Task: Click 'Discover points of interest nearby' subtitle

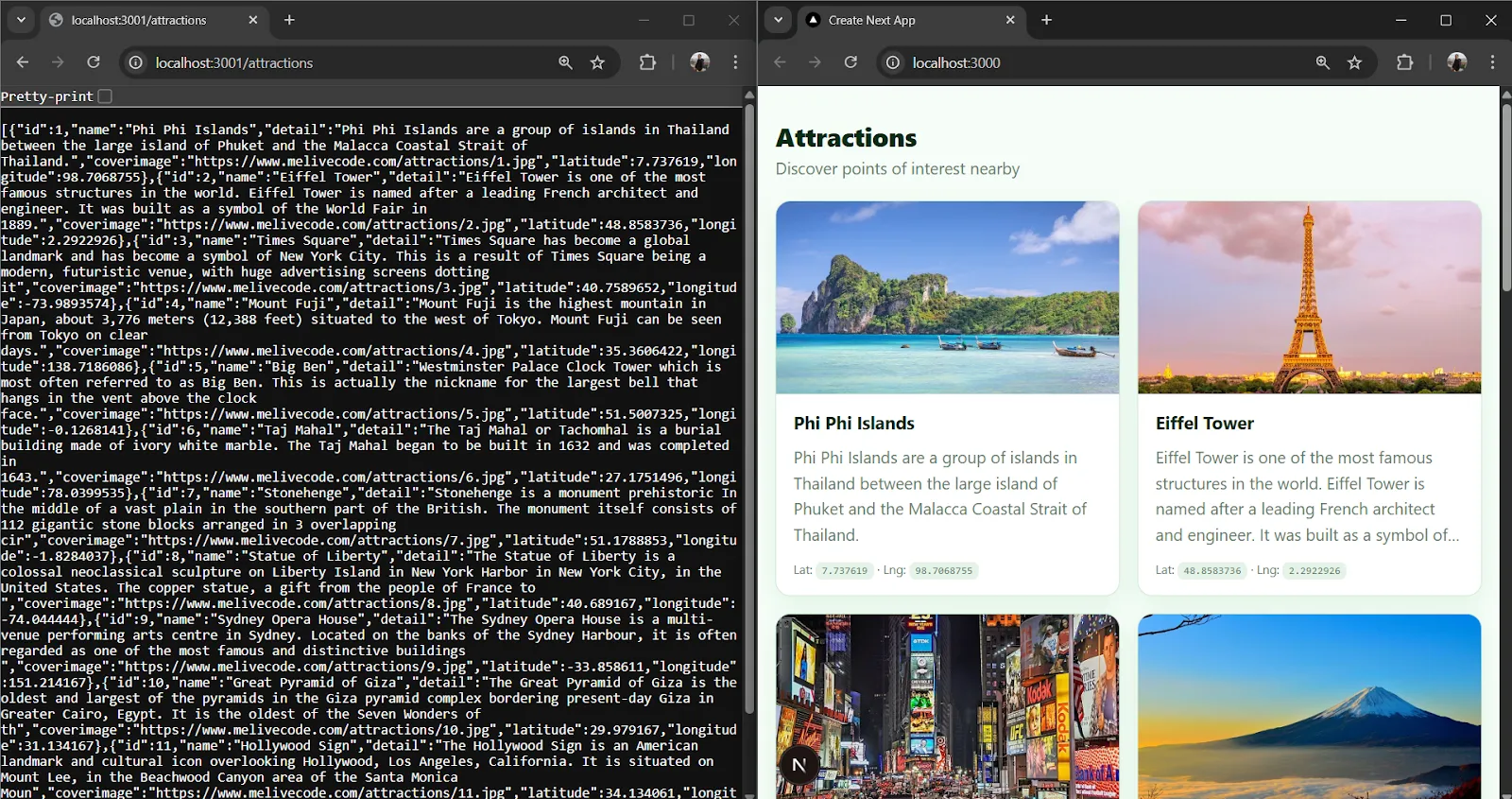Action: pos(898,168)
